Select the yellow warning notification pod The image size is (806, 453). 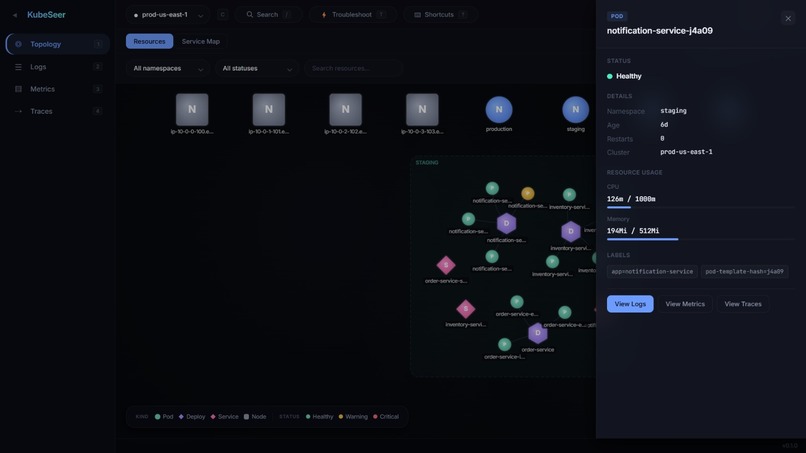(x=527, y=193)
